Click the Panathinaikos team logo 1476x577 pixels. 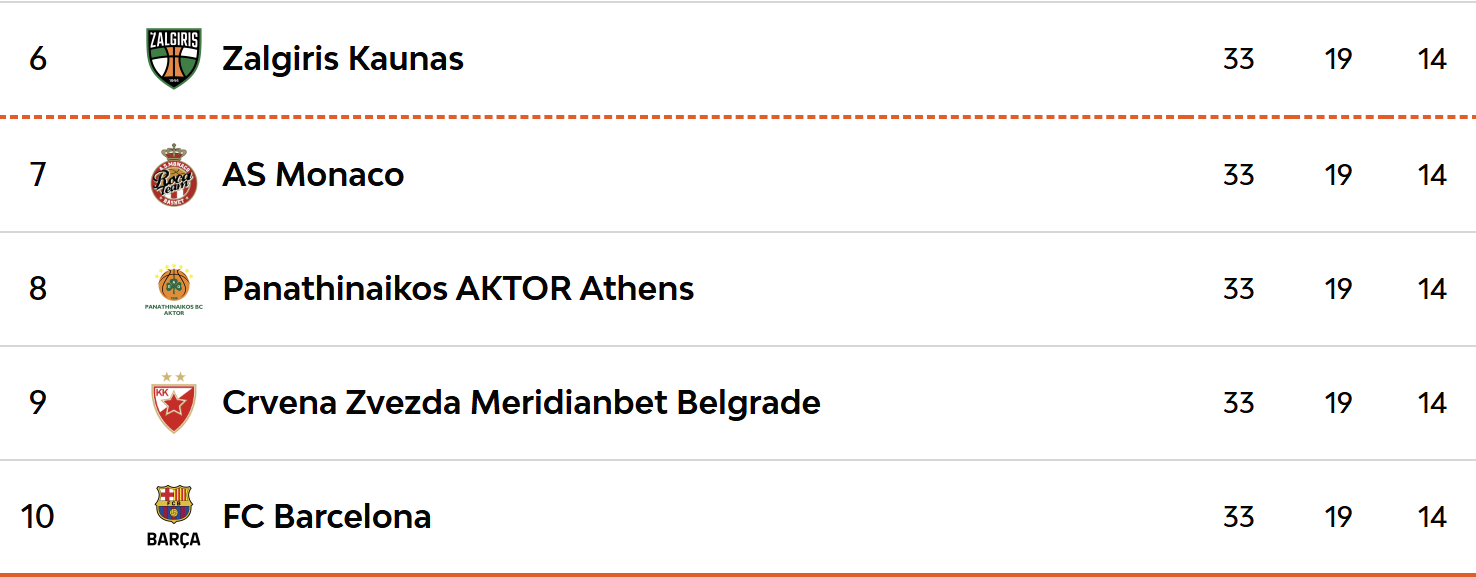tap(174, 289)
